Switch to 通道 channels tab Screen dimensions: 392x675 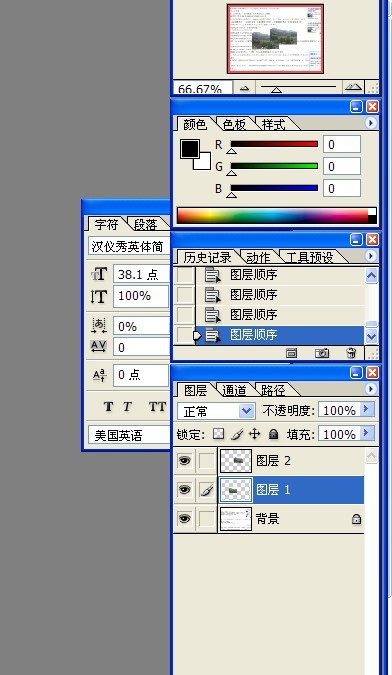pos(234,390)
